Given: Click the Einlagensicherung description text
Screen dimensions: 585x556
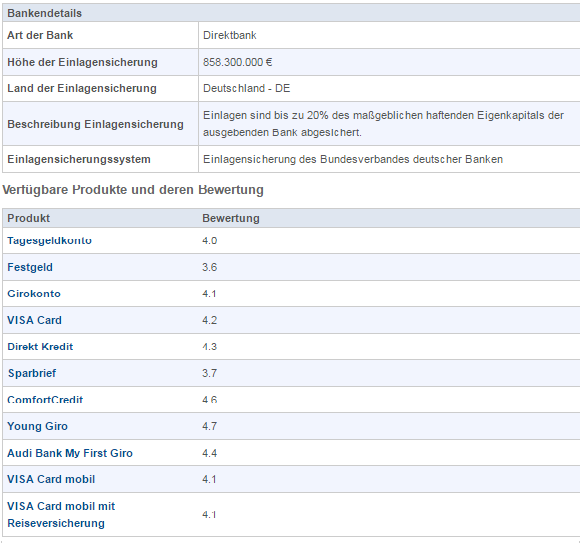Looking at the screenshot, I should [x=384, y=124].
